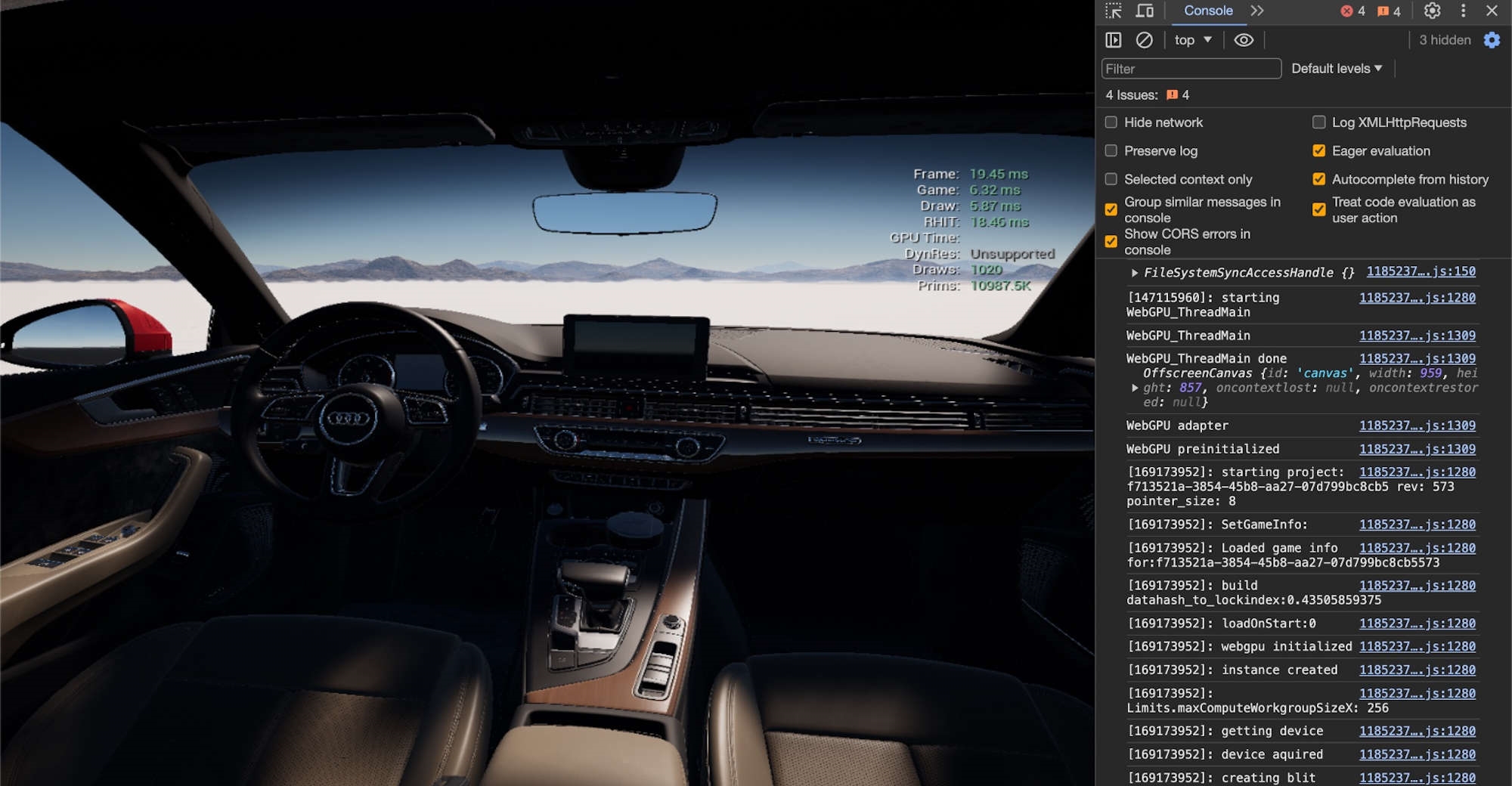Create a live expression with eye icon
This screenshot has height=786, width=1512.
pyautogui.click(x=1244, y=40)
